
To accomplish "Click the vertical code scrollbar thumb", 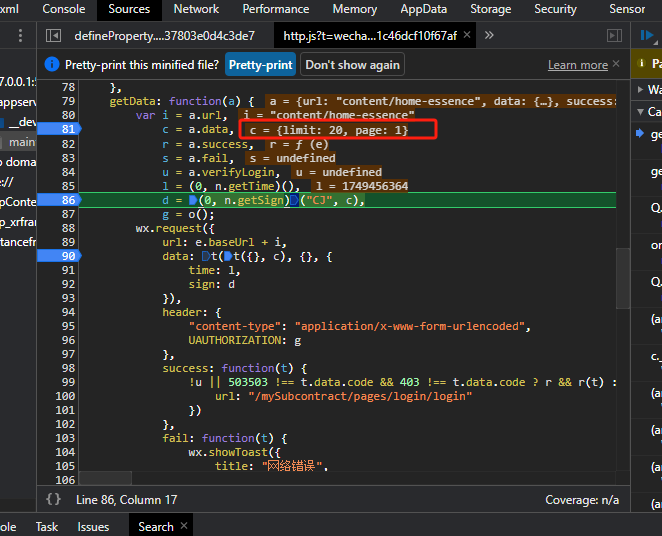I will (x=623, y=279).
